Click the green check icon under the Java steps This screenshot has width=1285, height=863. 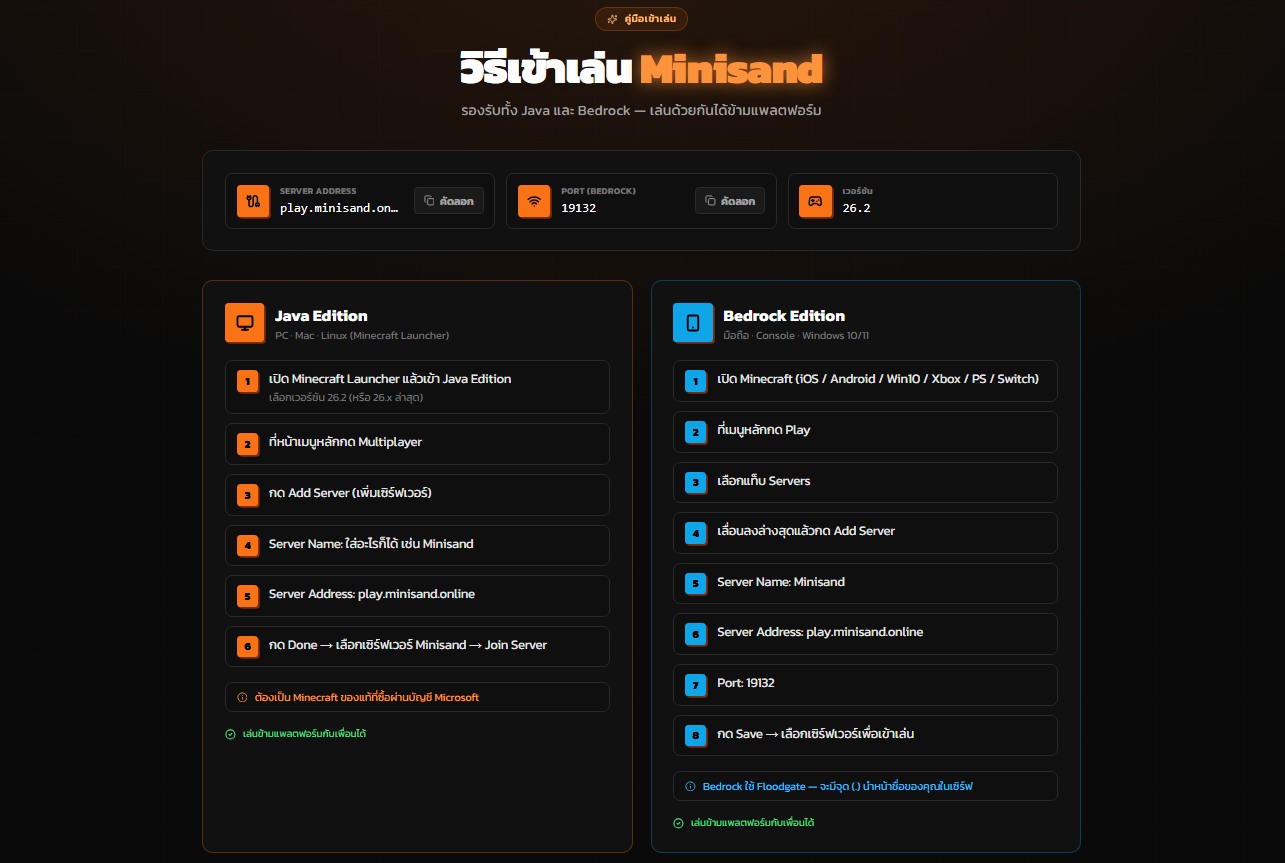(x=230, y=734)
